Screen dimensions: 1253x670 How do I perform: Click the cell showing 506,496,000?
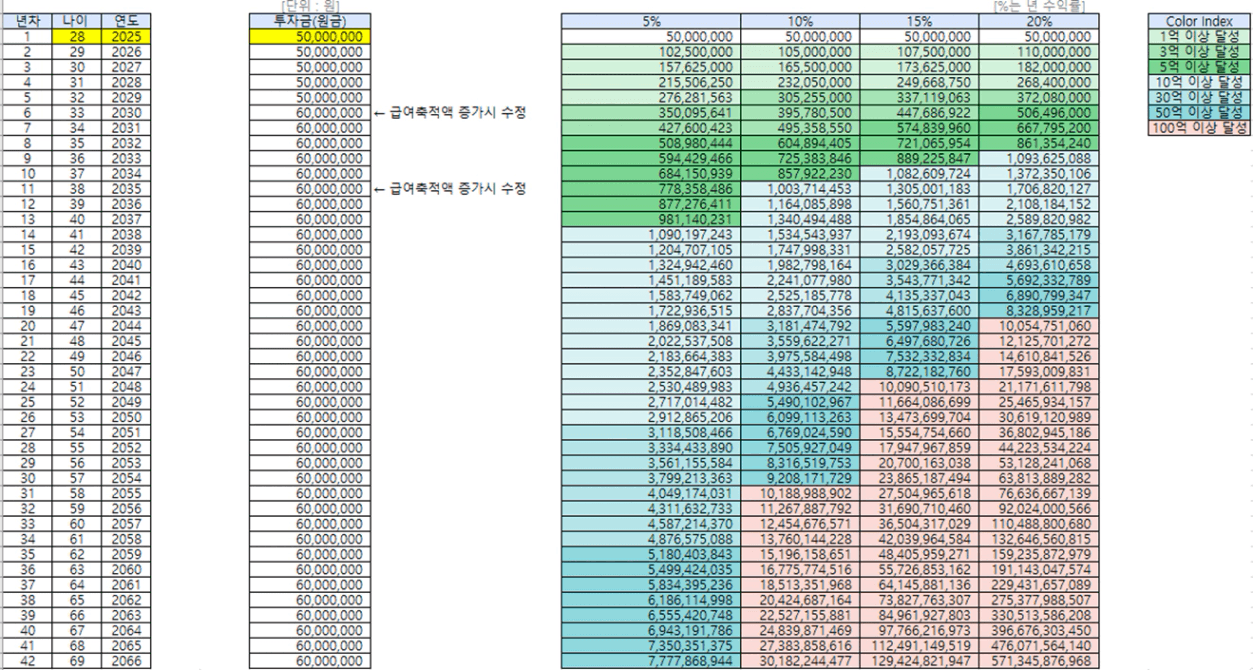(1038, 112)
